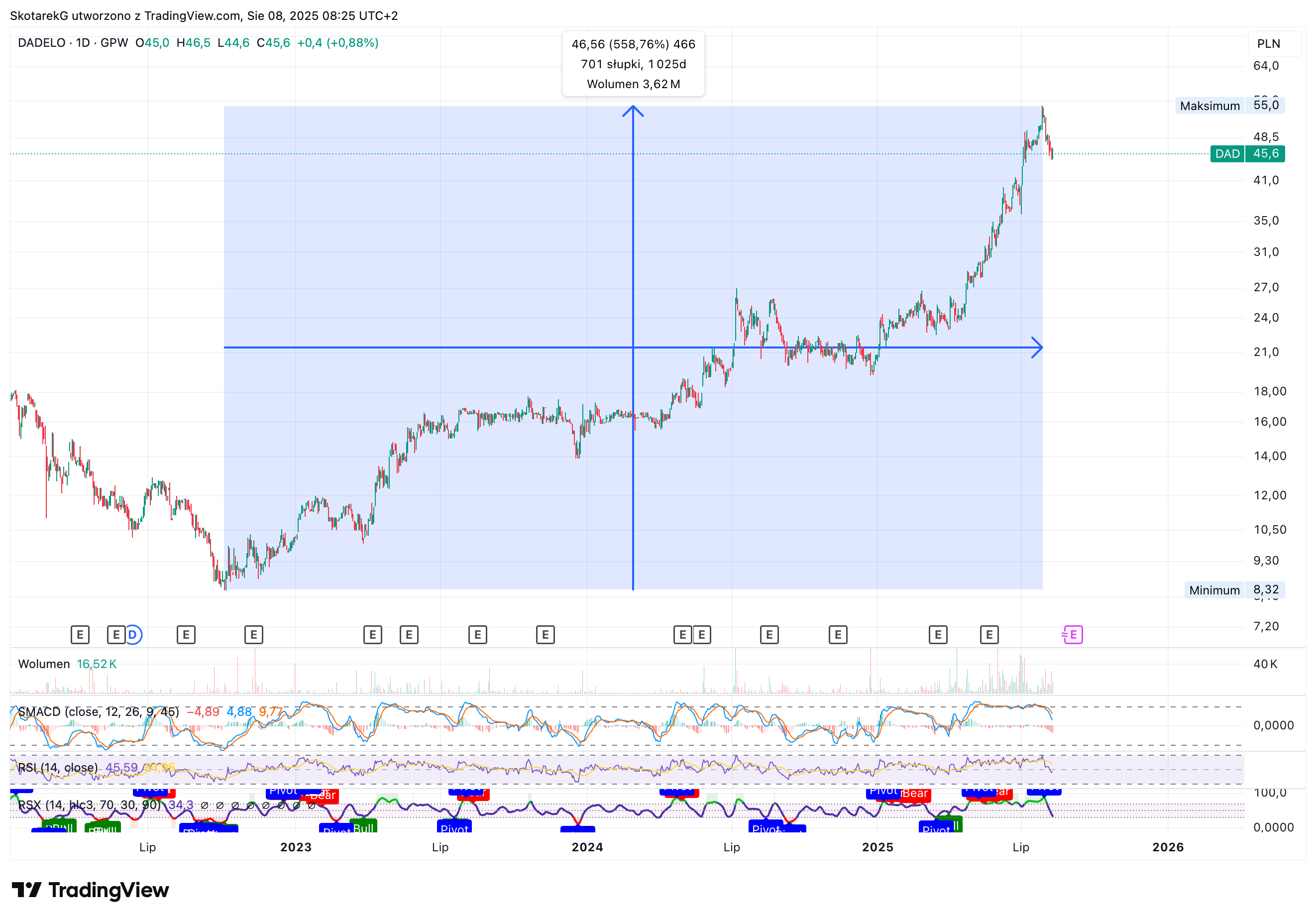Click the 2024 label on time axis

pyautogui.click(x=587, y=847)
